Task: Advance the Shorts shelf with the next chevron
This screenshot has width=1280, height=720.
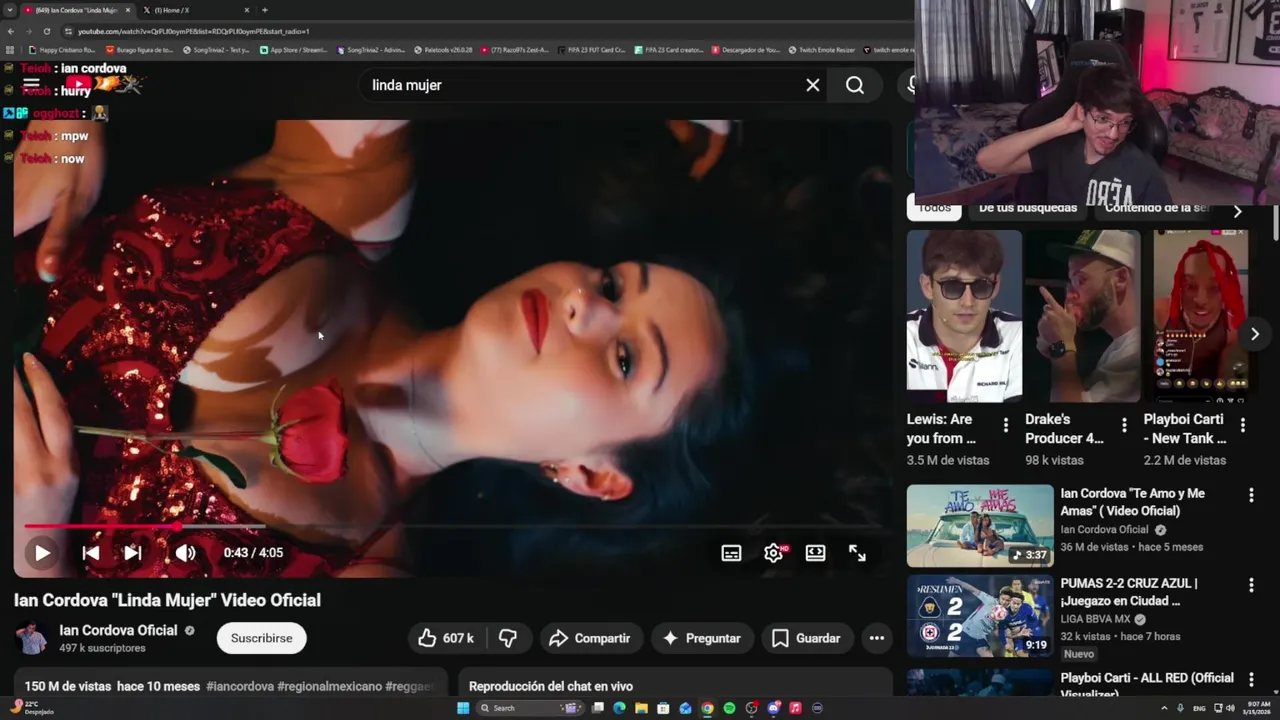Action: tap(1254, 334)
